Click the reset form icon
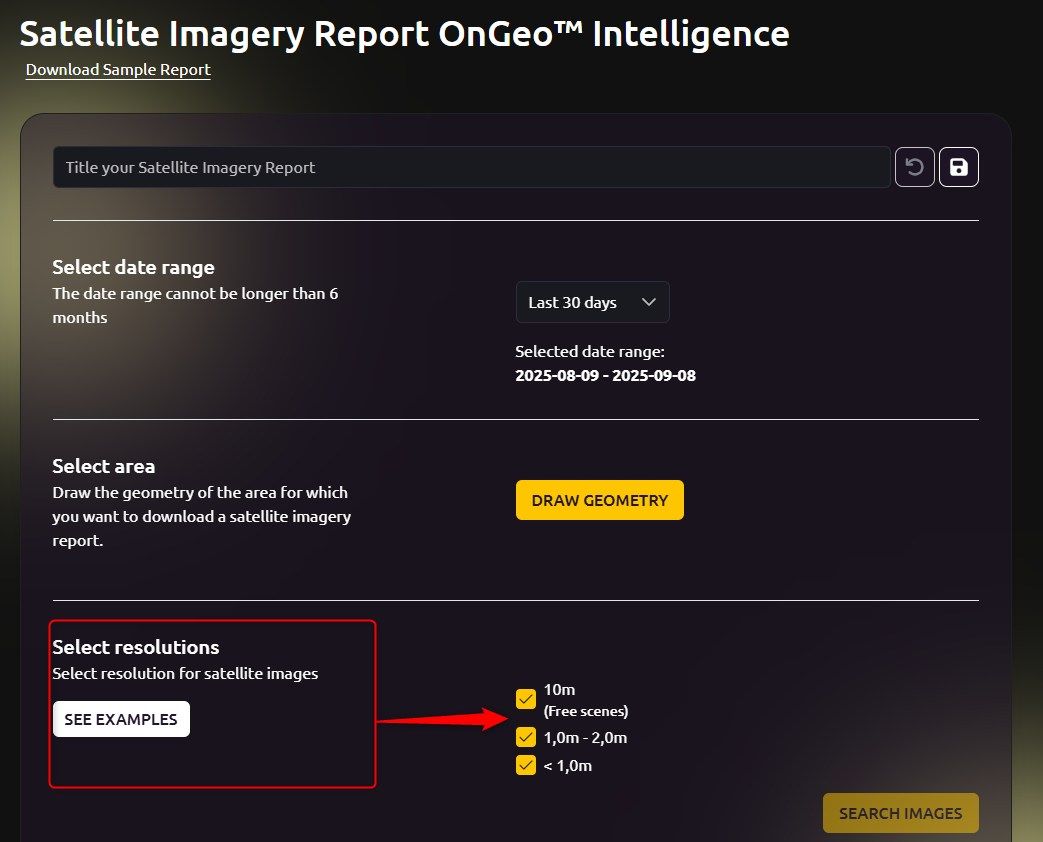1043x842 pixels. tap(915, 167)
